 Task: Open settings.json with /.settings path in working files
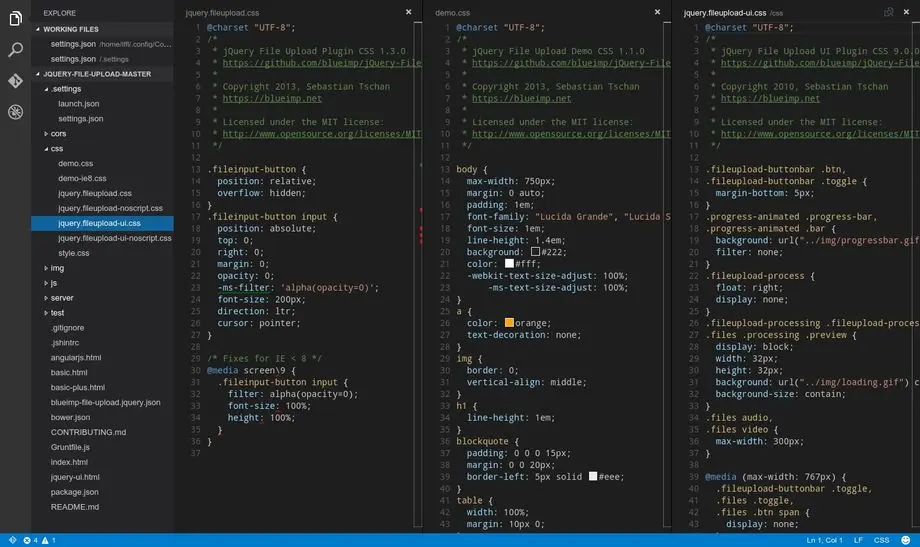click(103, 59)
